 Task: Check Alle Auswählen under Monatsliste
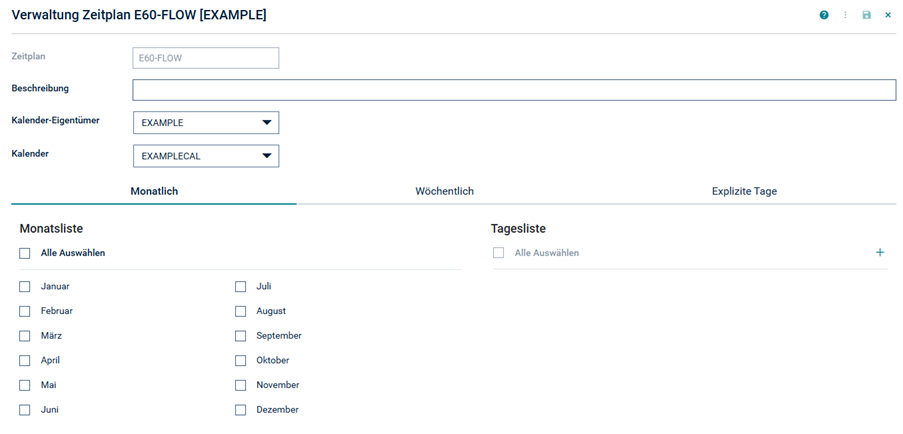pyautogui.click(x=25, y=253)
